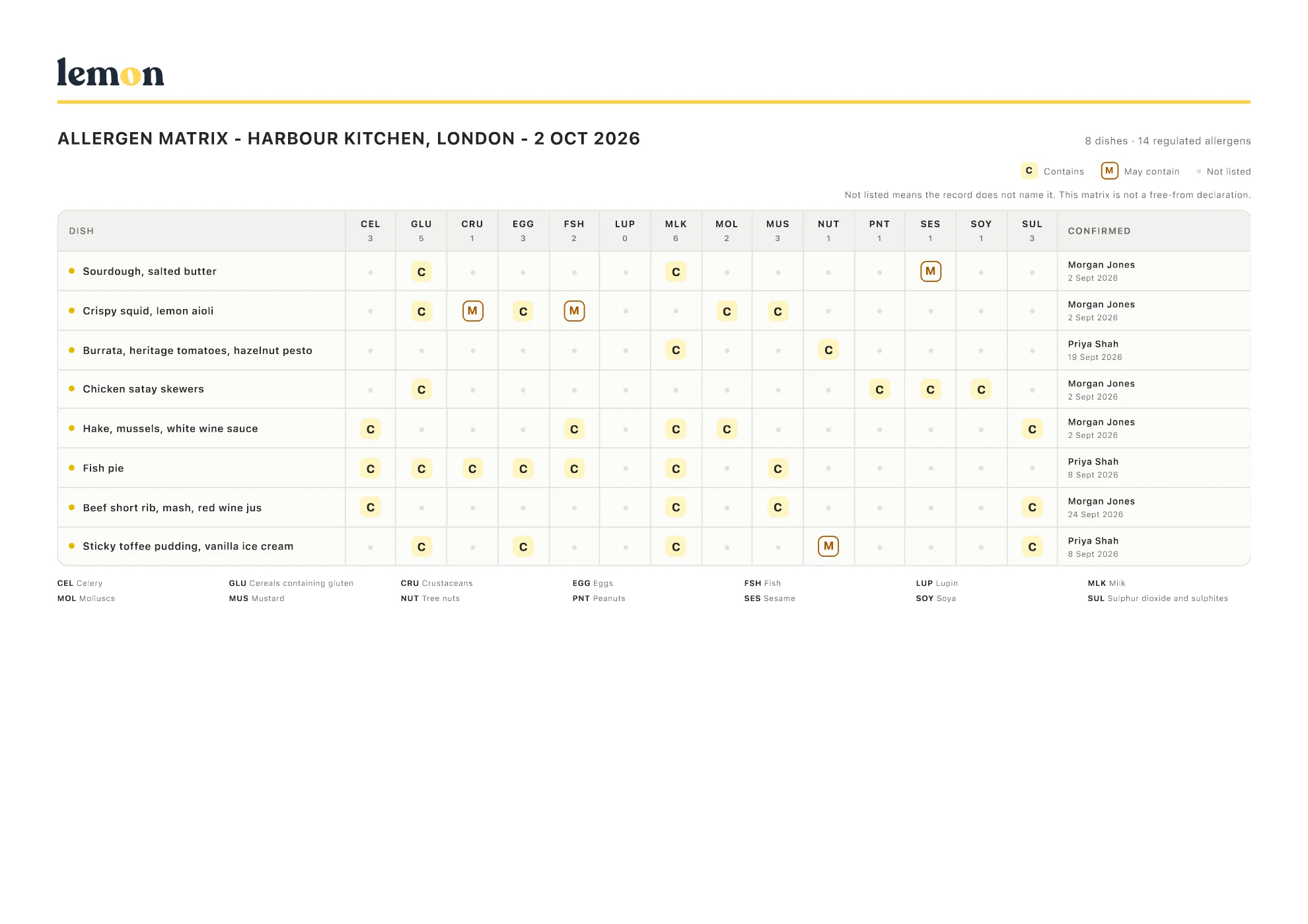1308x924 pixels.
Task: Click the GLU column header
Action: pos(421,231)
